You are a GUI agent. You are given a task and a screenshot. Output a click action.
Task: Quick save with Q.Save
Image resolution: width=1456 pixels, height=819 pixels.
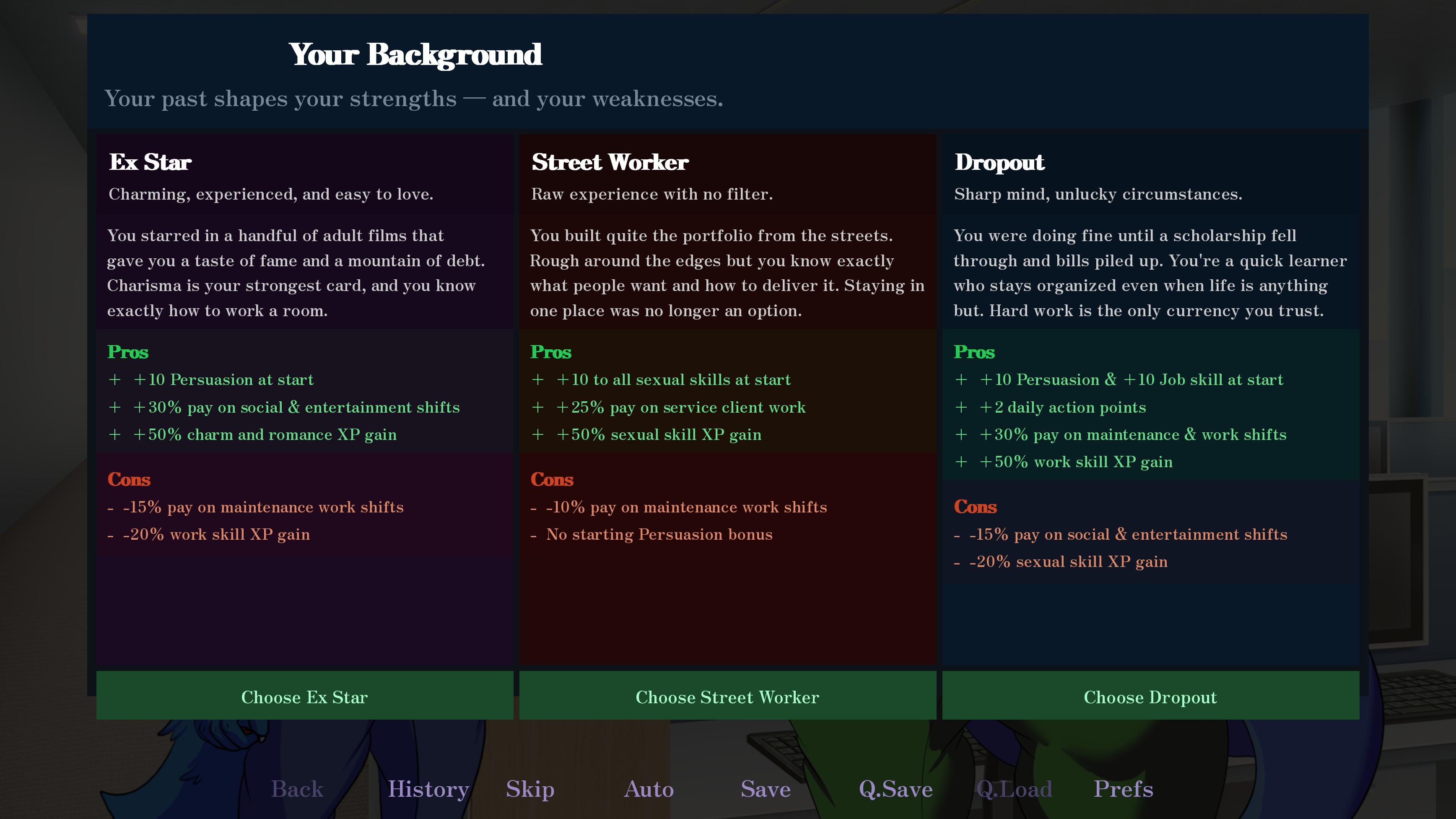point(896,790)
